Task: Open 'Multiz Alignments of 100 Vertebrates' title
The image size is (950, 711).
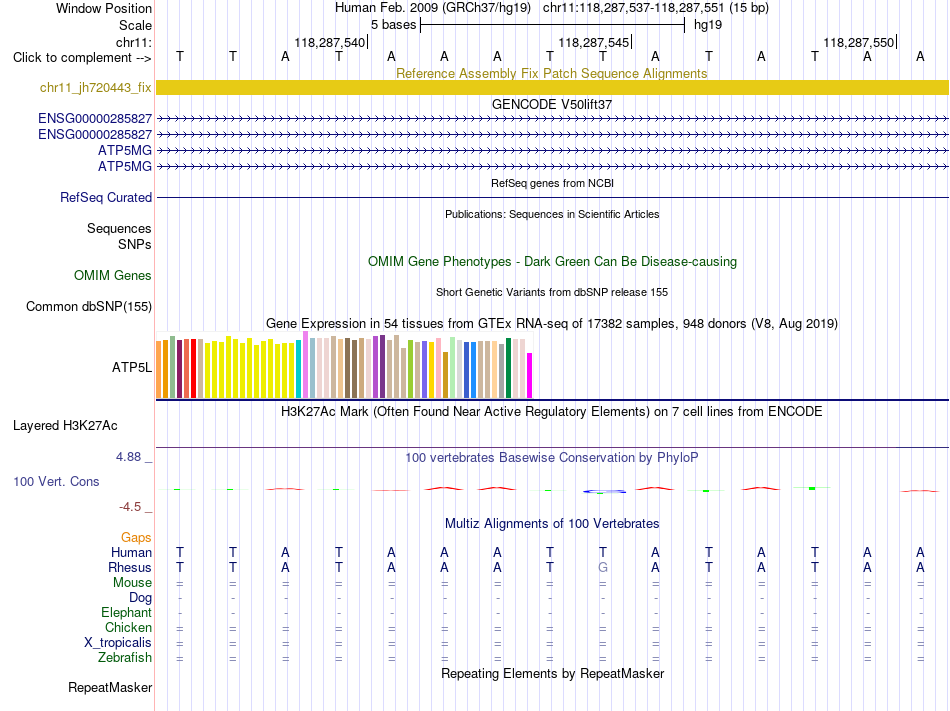Action: coord(552,524)
